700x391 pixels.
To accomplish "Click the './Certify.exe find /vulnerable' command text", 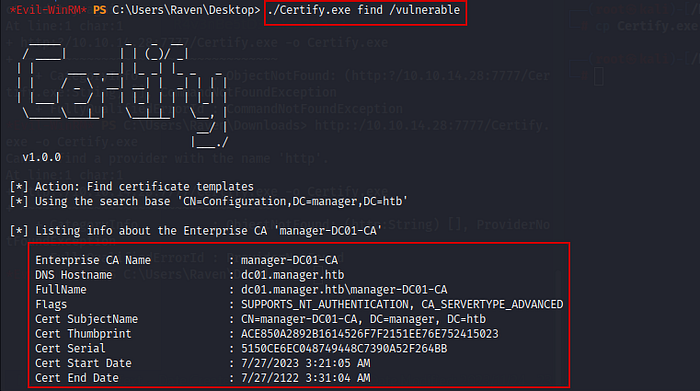I will [x=364, y=10].
